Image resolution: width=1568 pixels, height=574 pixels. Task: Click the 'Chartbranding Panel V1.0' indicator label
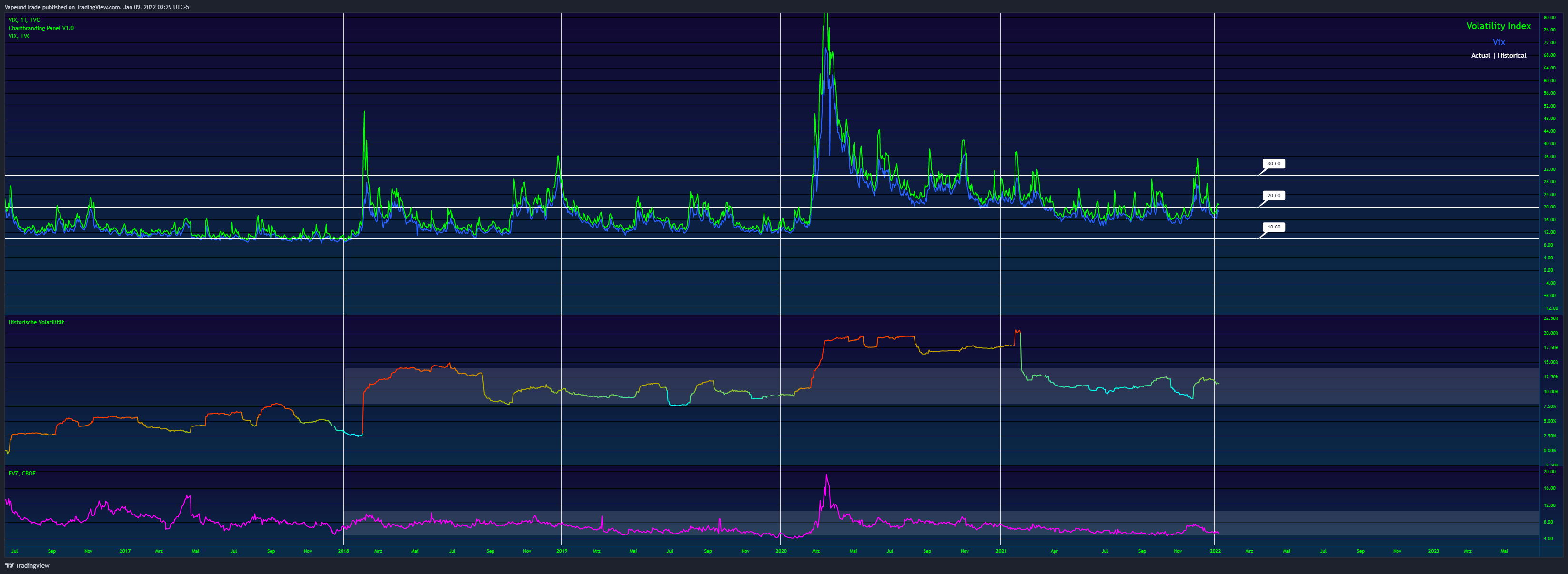click(x=41, y=28)
